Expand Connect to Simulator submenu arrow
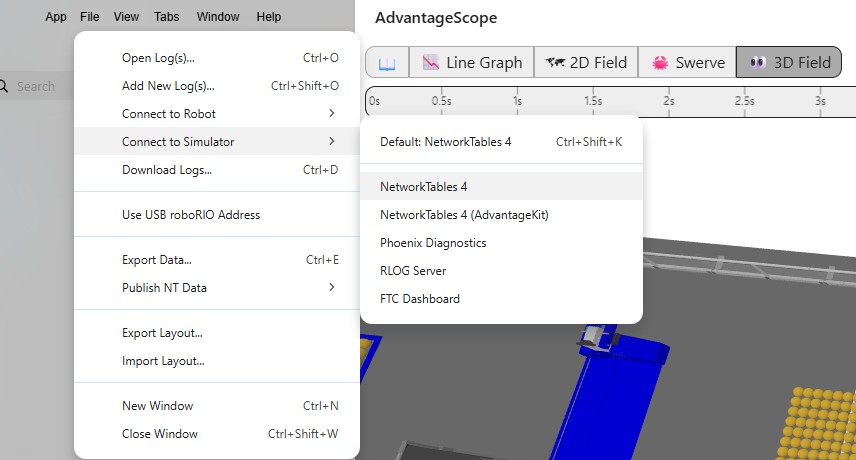Viewport: 856px width, 460px height. click(x=331, y=141)
